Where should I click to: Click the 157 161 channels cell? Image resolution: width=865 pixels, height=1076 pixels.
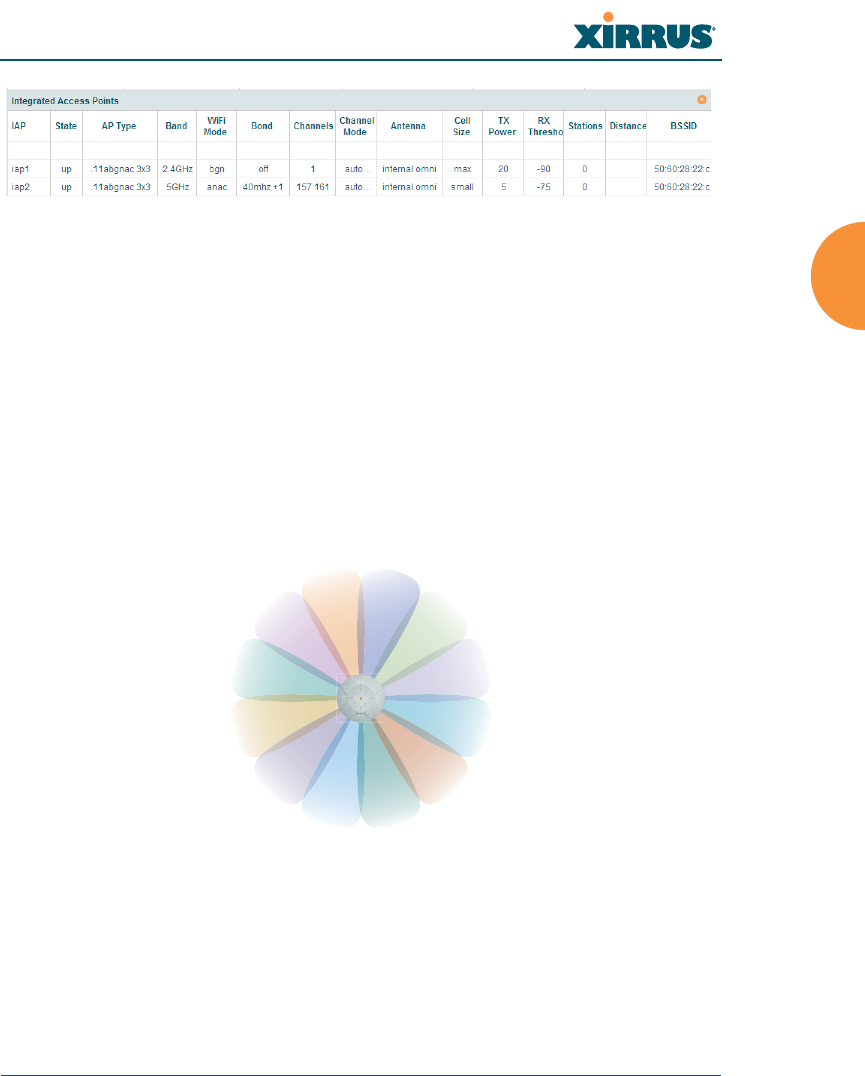(313, 187)
